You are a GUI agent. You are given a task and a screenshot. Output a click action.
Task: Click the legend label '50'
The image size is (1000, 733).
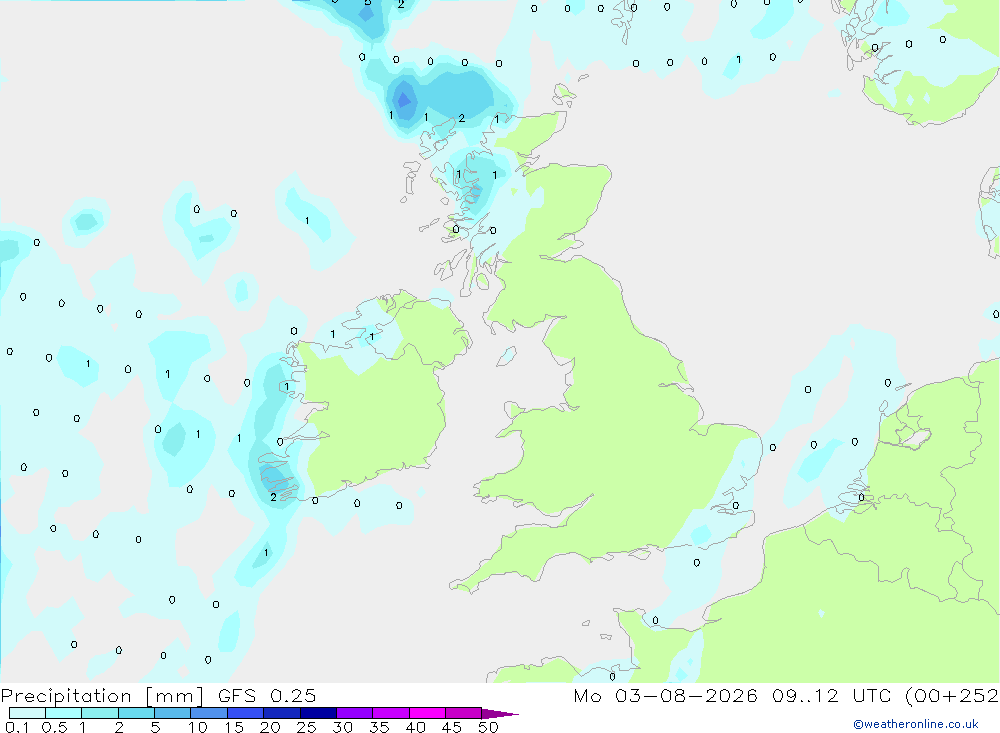coord(488,727)
